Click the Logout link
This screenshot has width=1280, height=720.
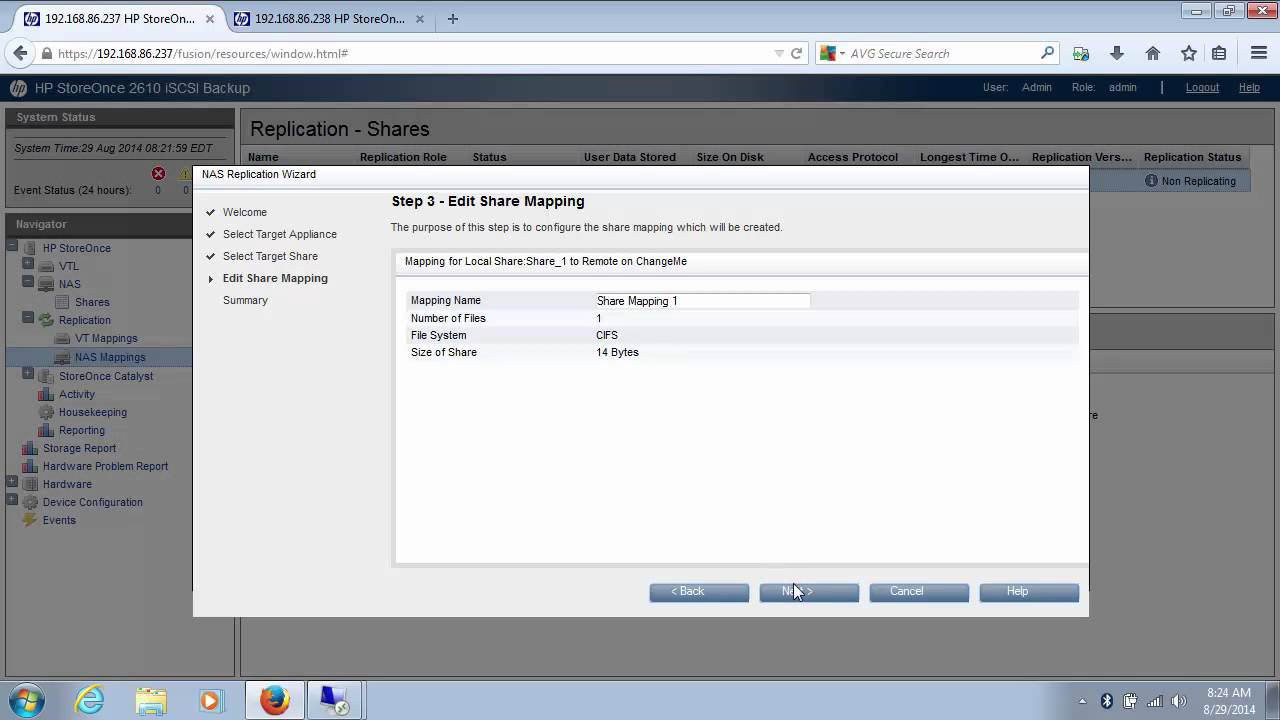(1202, 87)
